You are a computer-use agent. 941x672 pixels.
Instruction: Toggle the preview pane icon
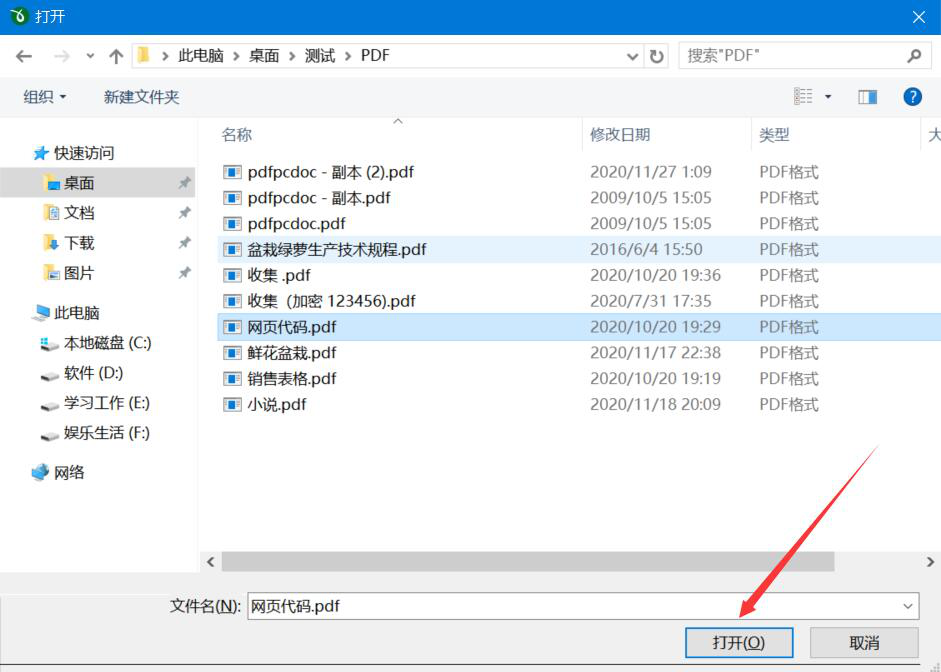(x=867, y=97)
